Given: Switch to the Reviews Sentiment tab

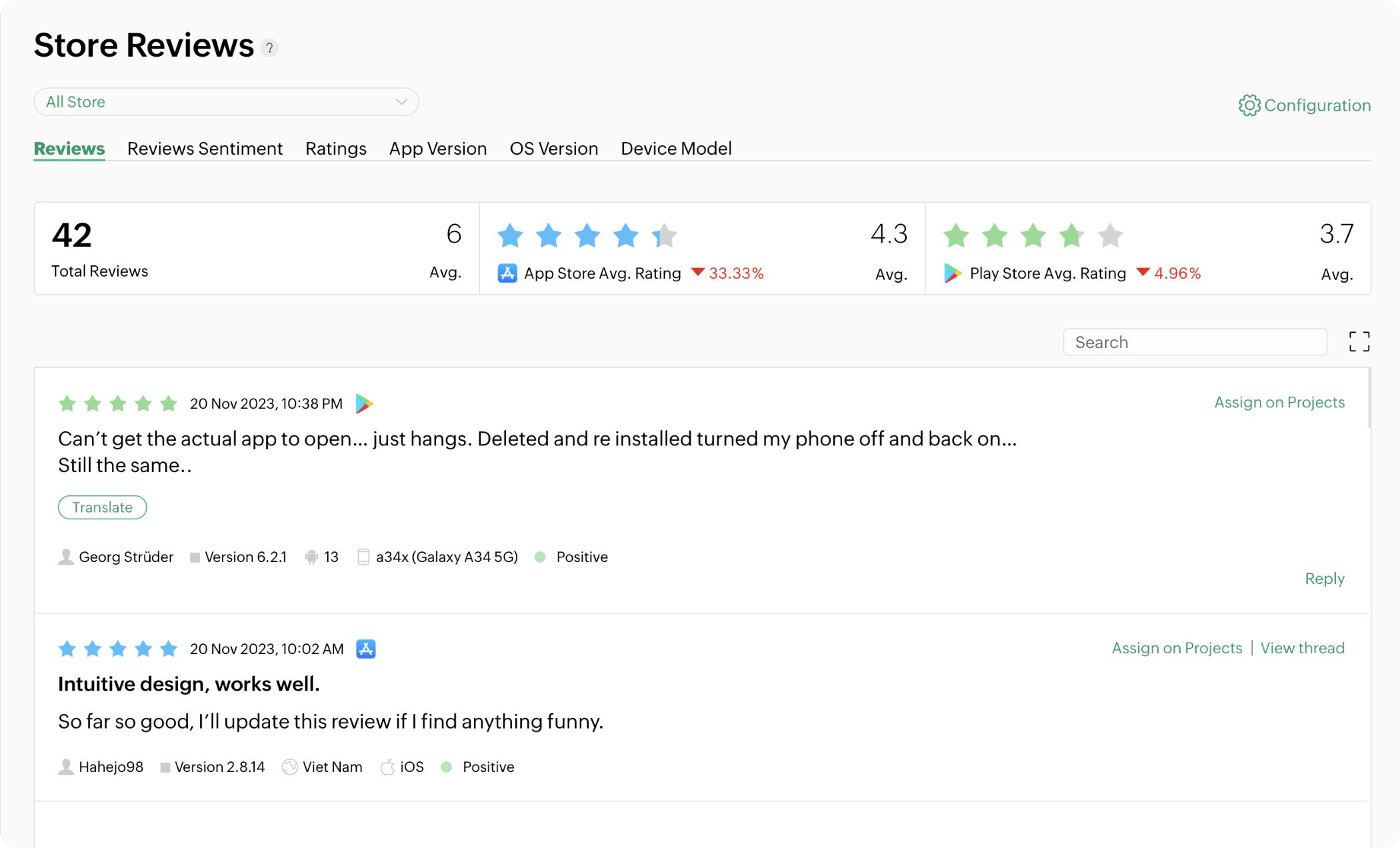Looking at the screenshot, I should (x=205, y=148).
